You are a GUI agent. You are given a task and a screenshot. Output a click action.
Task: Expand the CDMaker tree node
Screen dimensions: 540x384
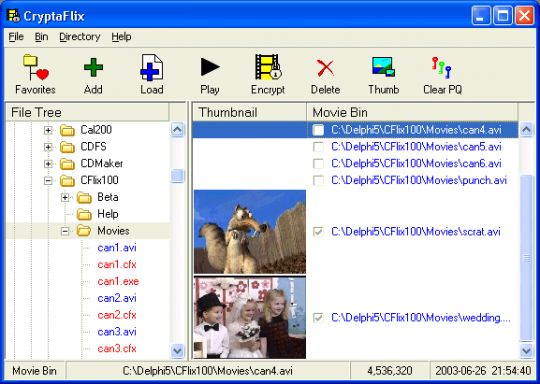[48, 164]
